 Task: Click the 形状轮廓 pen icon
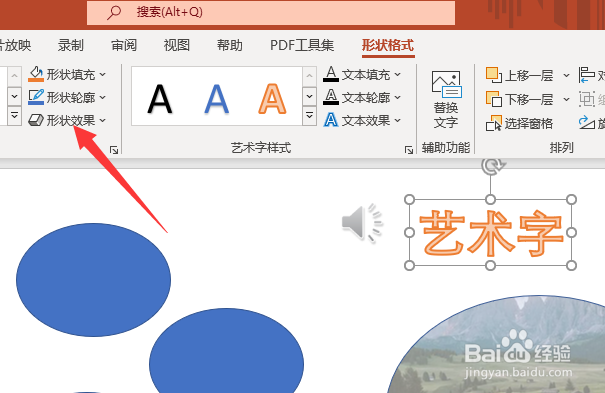click(36, 97)
